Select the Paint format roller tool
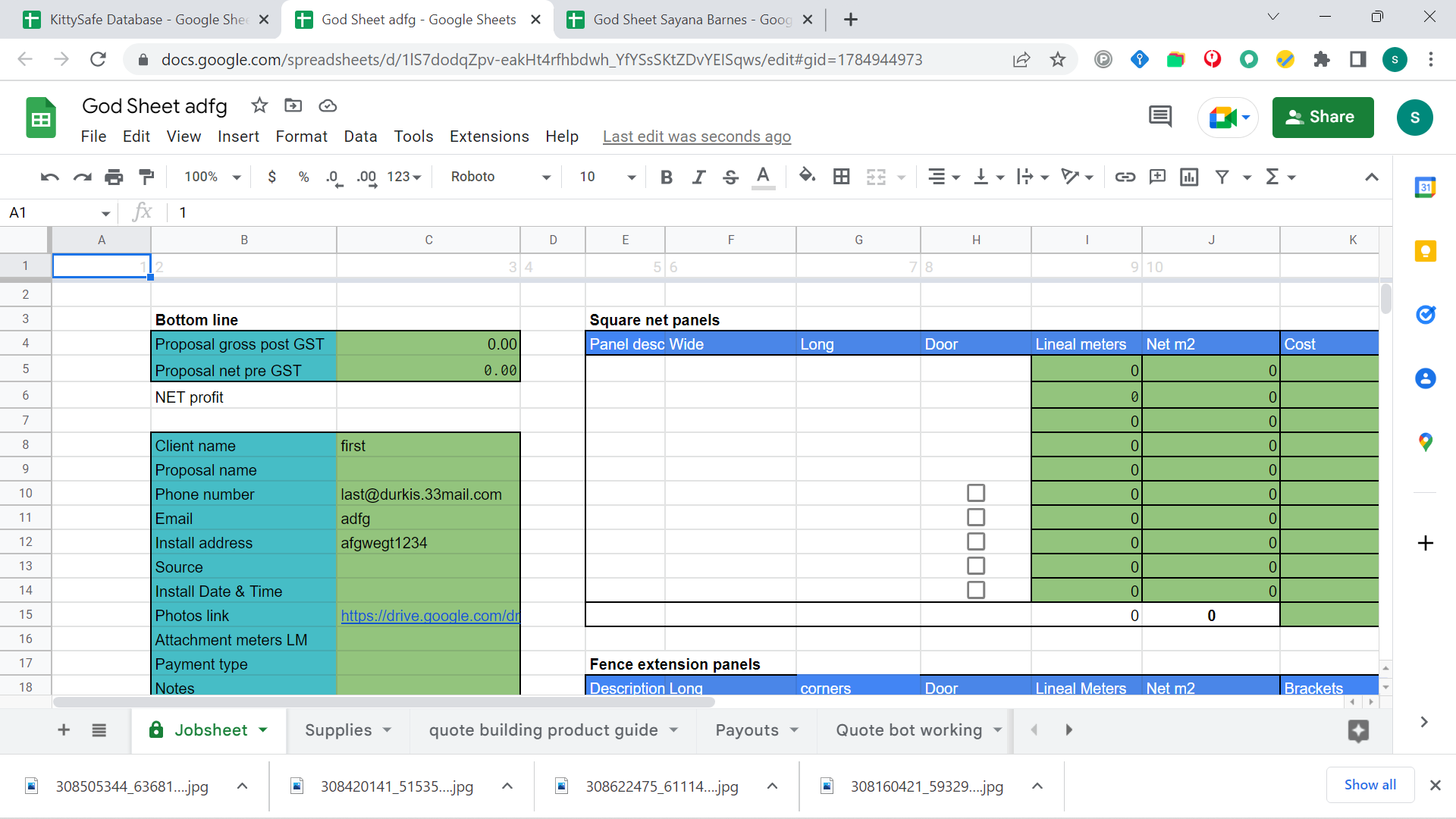The width and height of the screenshot is (1456, 819). [146, 177]
